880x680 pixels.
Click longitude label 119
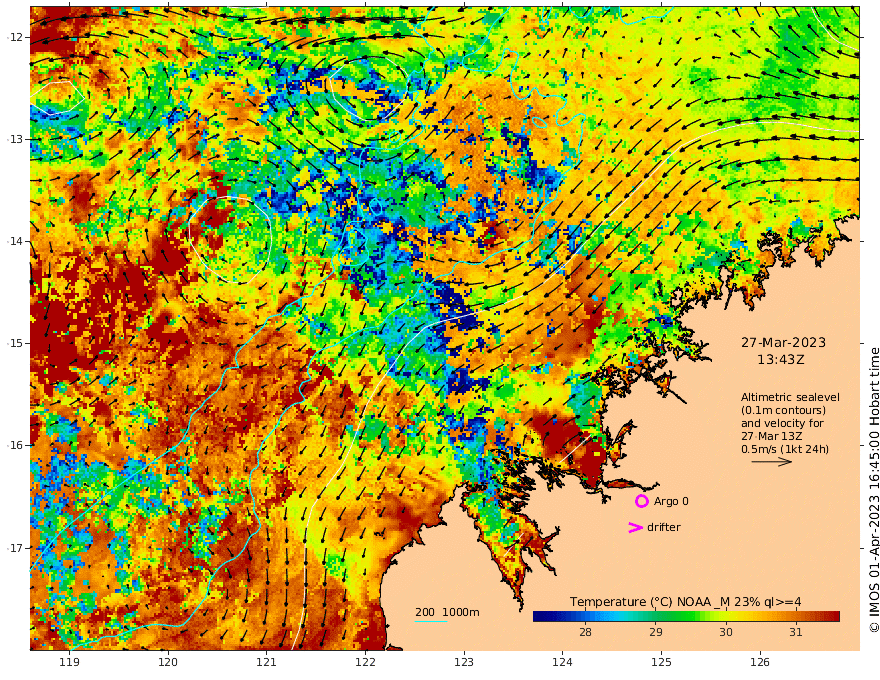click(69, 663)
